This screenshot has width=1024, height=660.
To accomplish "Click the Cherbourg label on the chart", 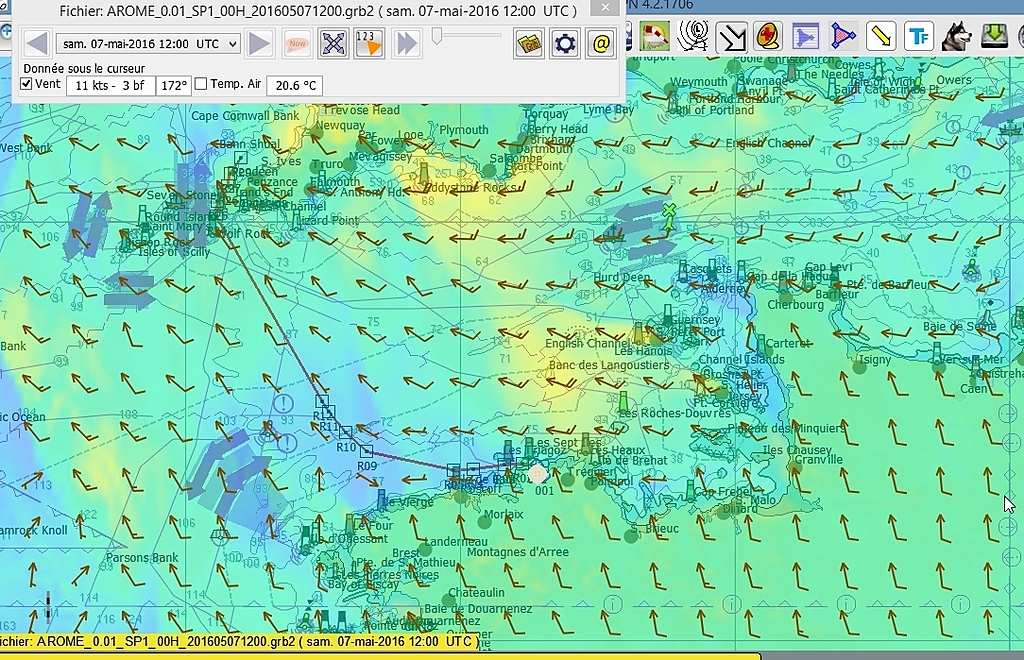I will (x=795, y=305).
